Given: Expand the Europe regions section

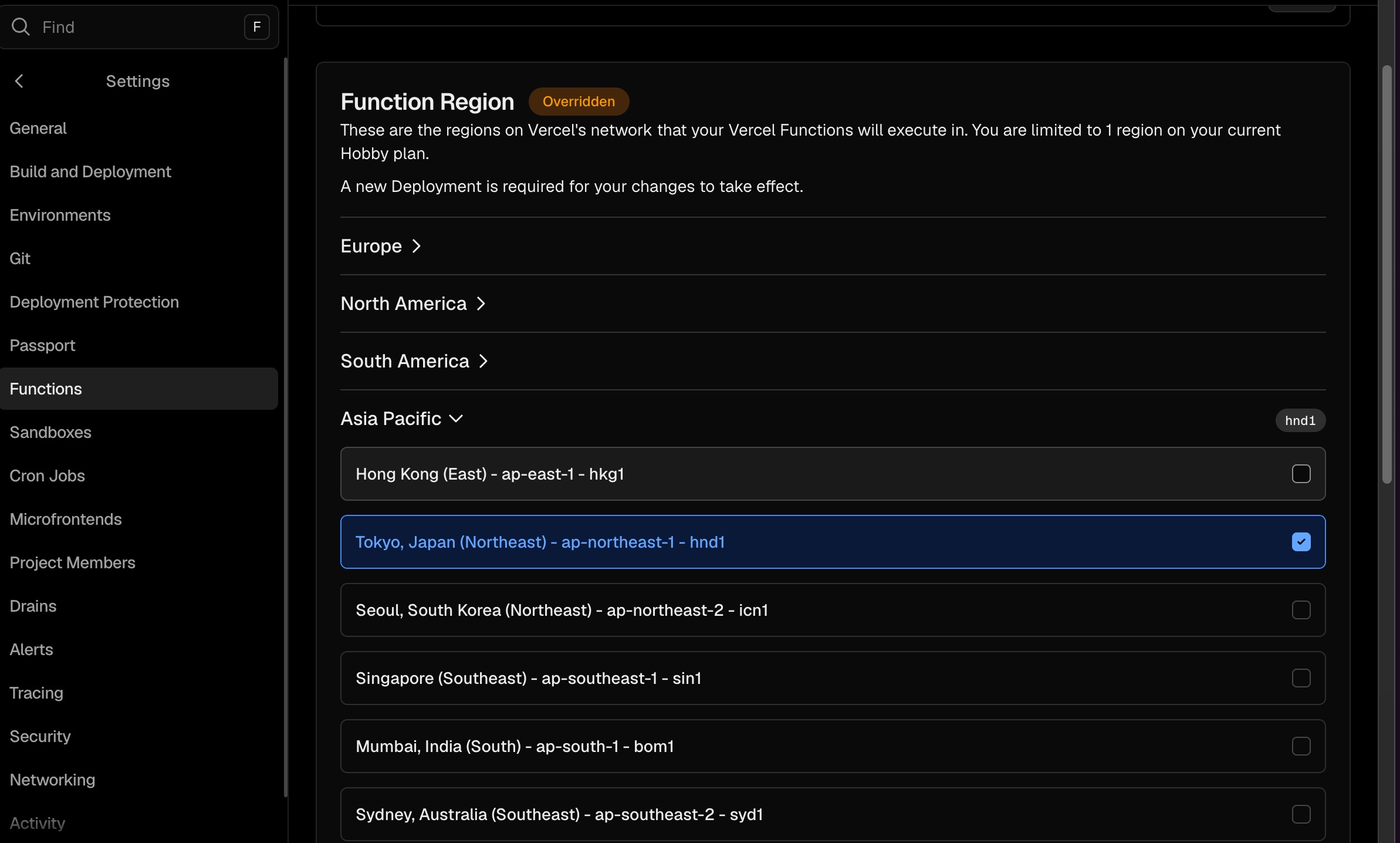Looking at the screenshot, I should [x=381, y=246].
